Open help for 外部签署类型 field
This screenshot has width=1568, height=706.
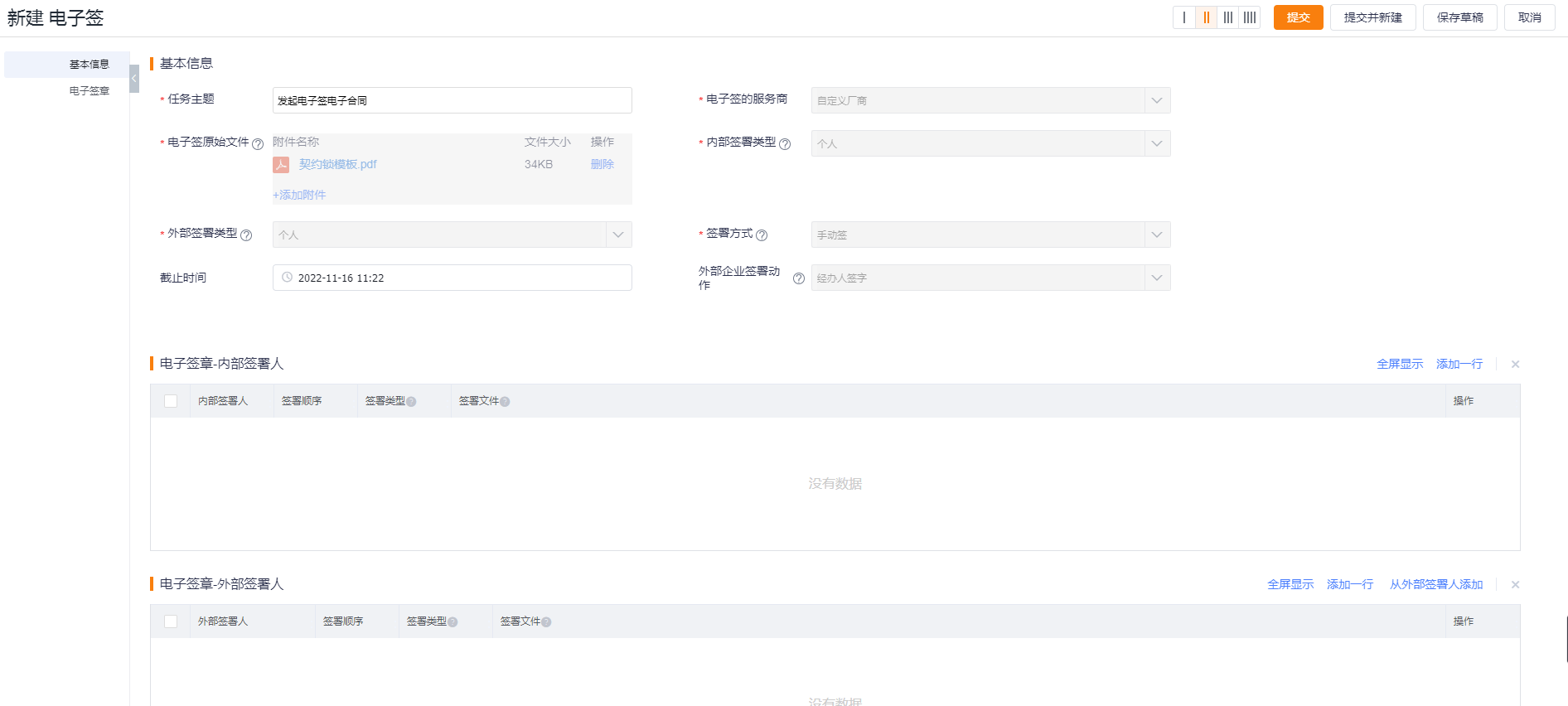(246, 235)
